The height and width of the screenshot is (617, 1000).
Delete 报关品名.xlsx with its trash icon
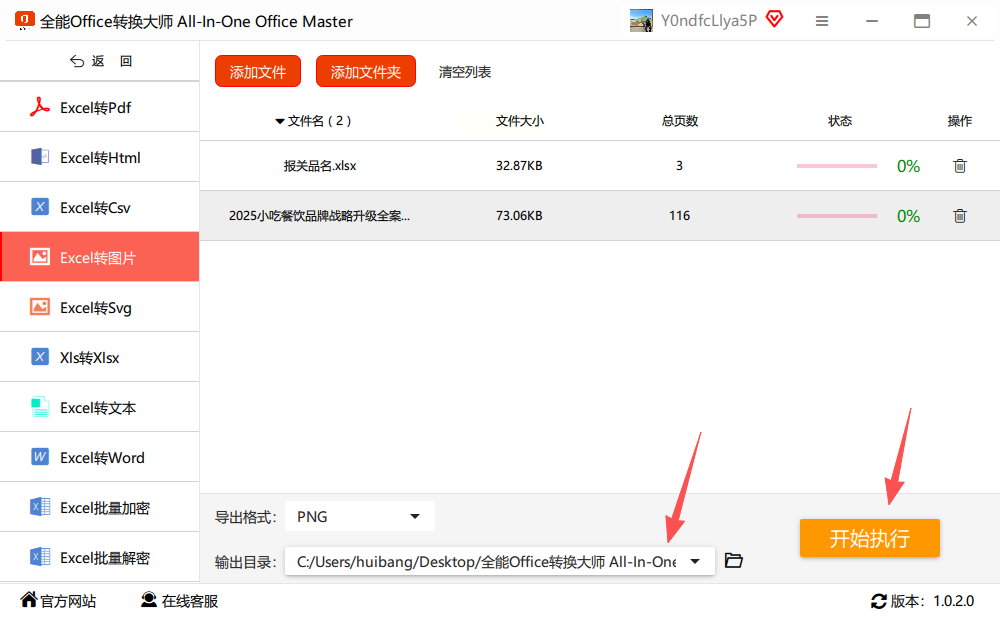[x=960, y=166]
